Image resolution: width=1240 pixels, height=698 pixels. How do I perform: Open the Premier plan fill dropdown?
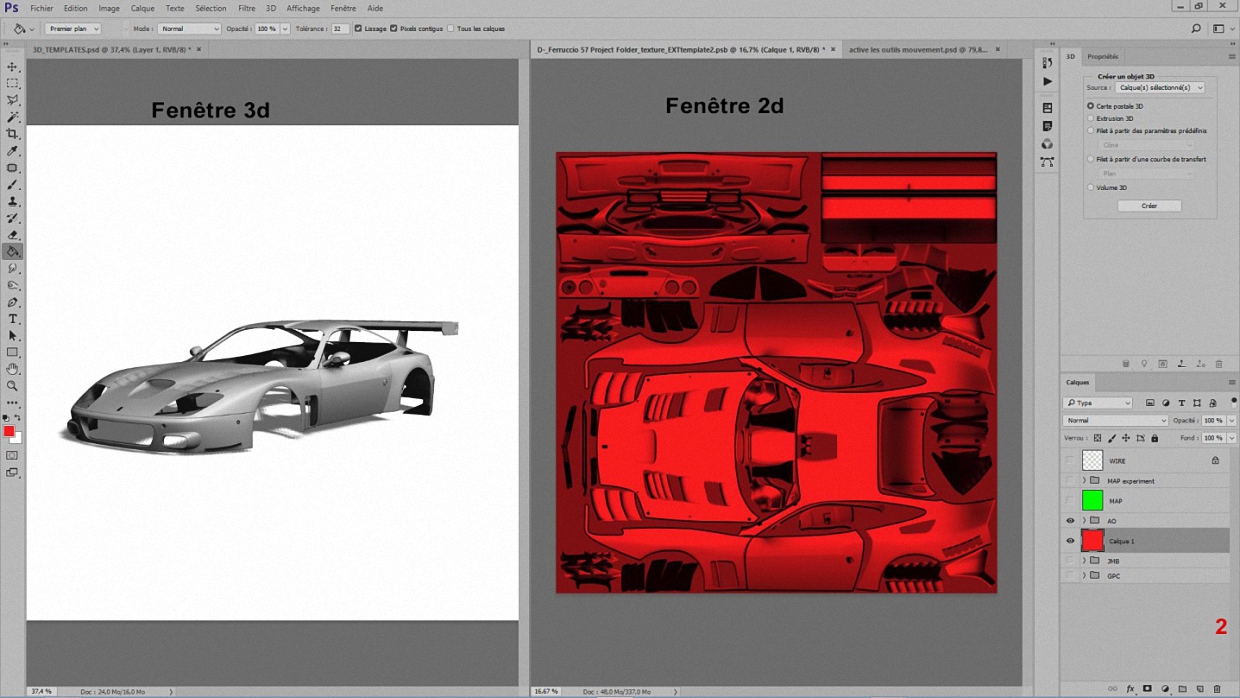73,29
